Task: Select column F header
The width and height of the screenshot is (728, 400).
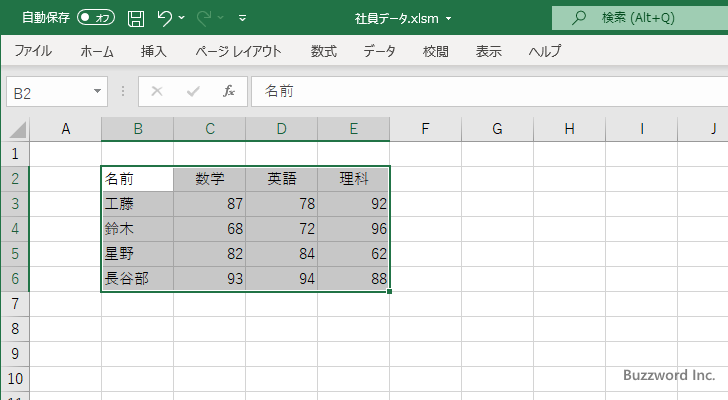Action: click(425, 129)
